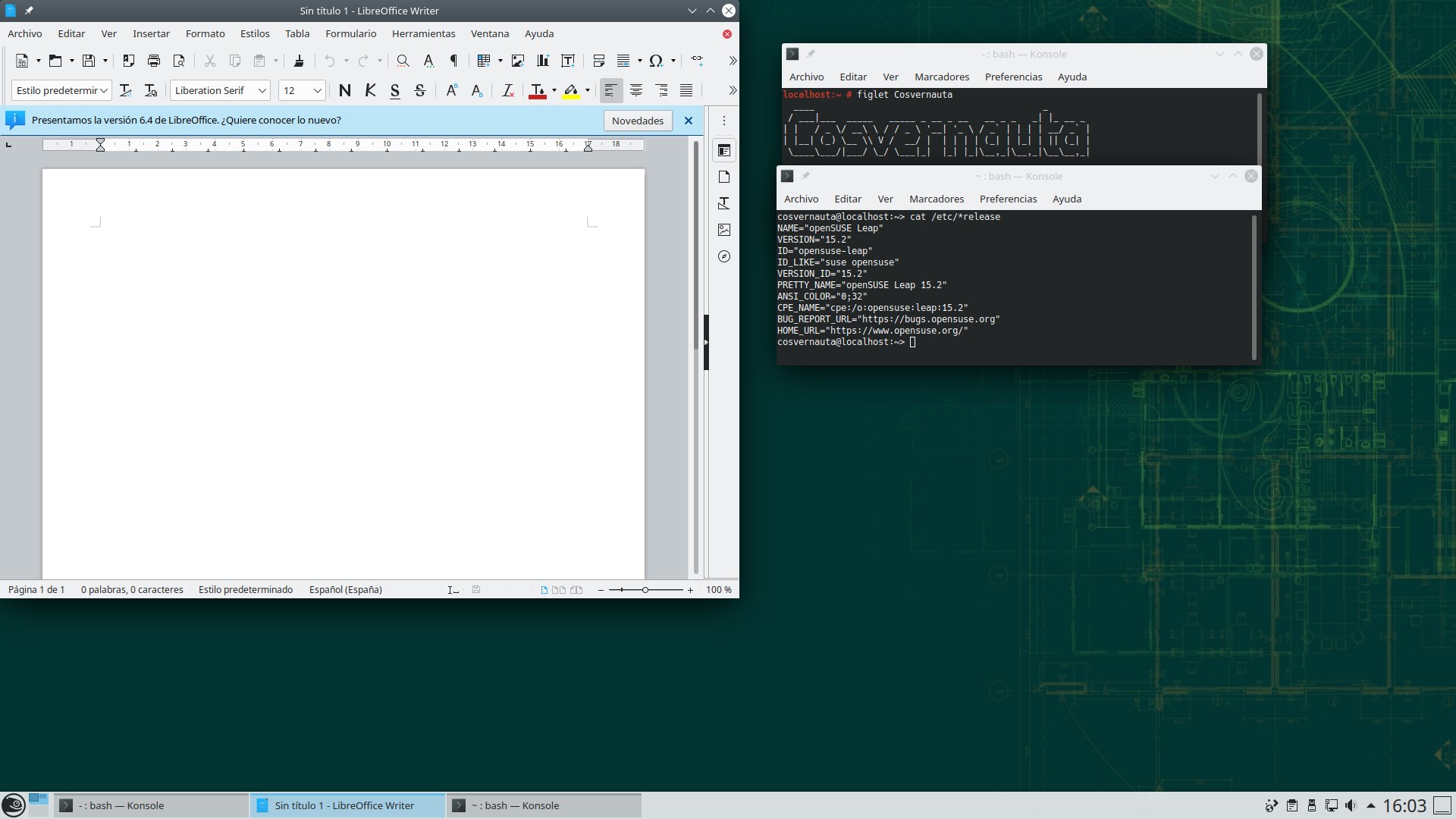Screen dimensions: 1456x819
Task: Expand the paragraph style dropdown
Action: (x=104, y=90)
